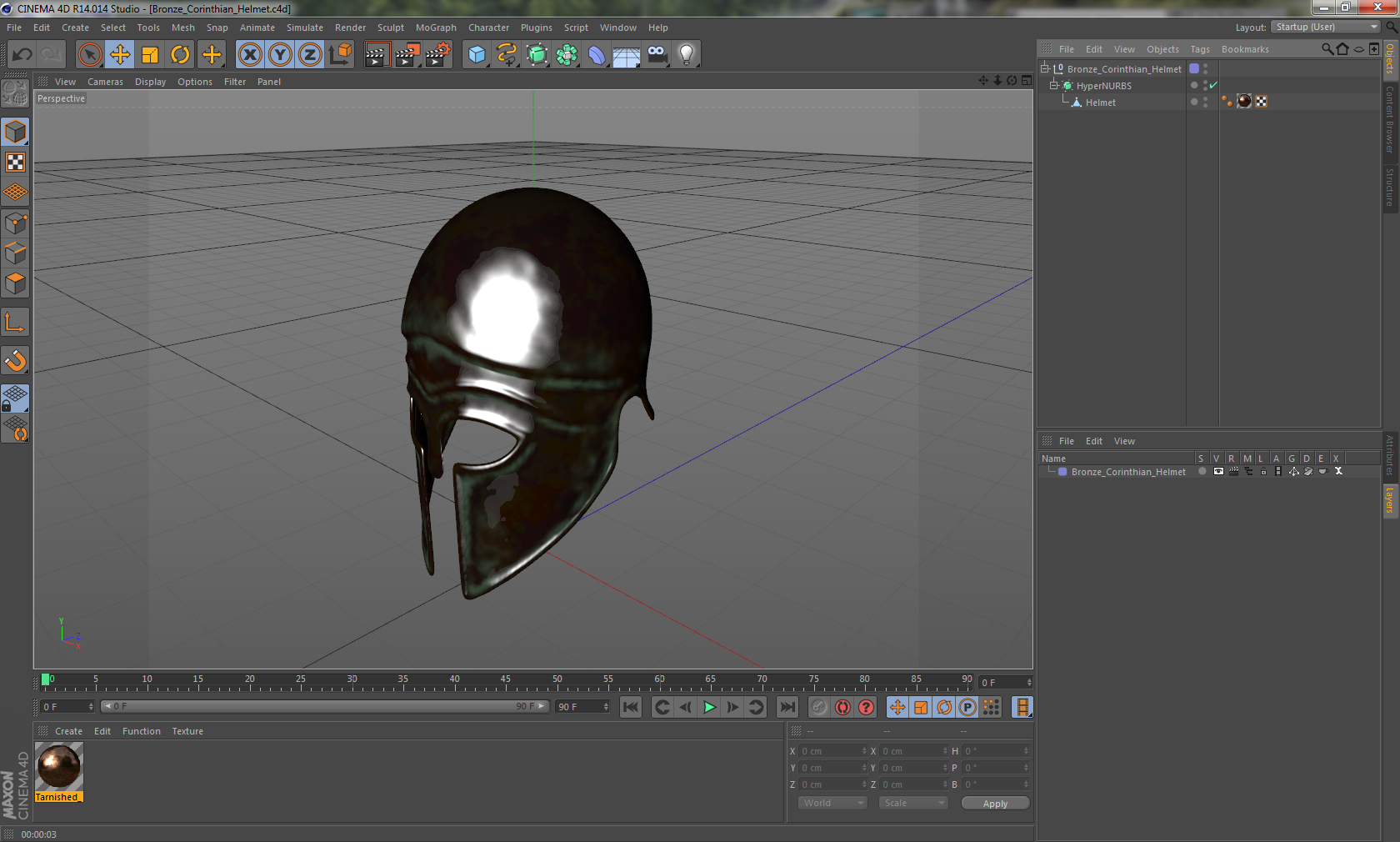Screen dimensions: 1400x842
Task: Toggle Z axis lock
Action: (310, 55)
